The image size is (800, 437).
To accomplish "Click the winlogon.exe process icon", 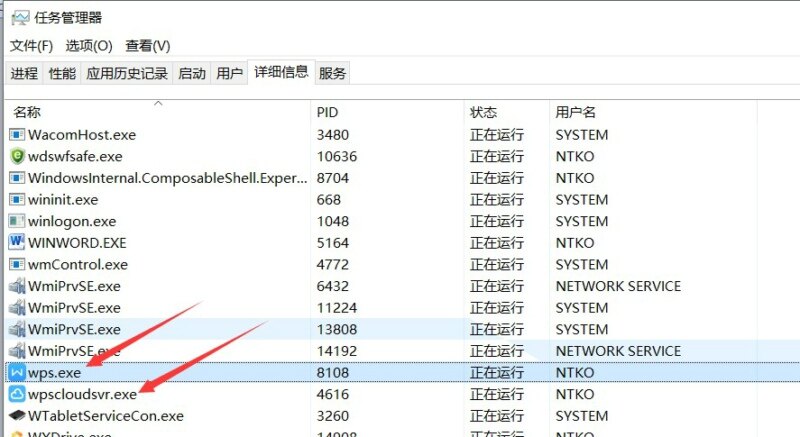I will [x=17, y=221].
